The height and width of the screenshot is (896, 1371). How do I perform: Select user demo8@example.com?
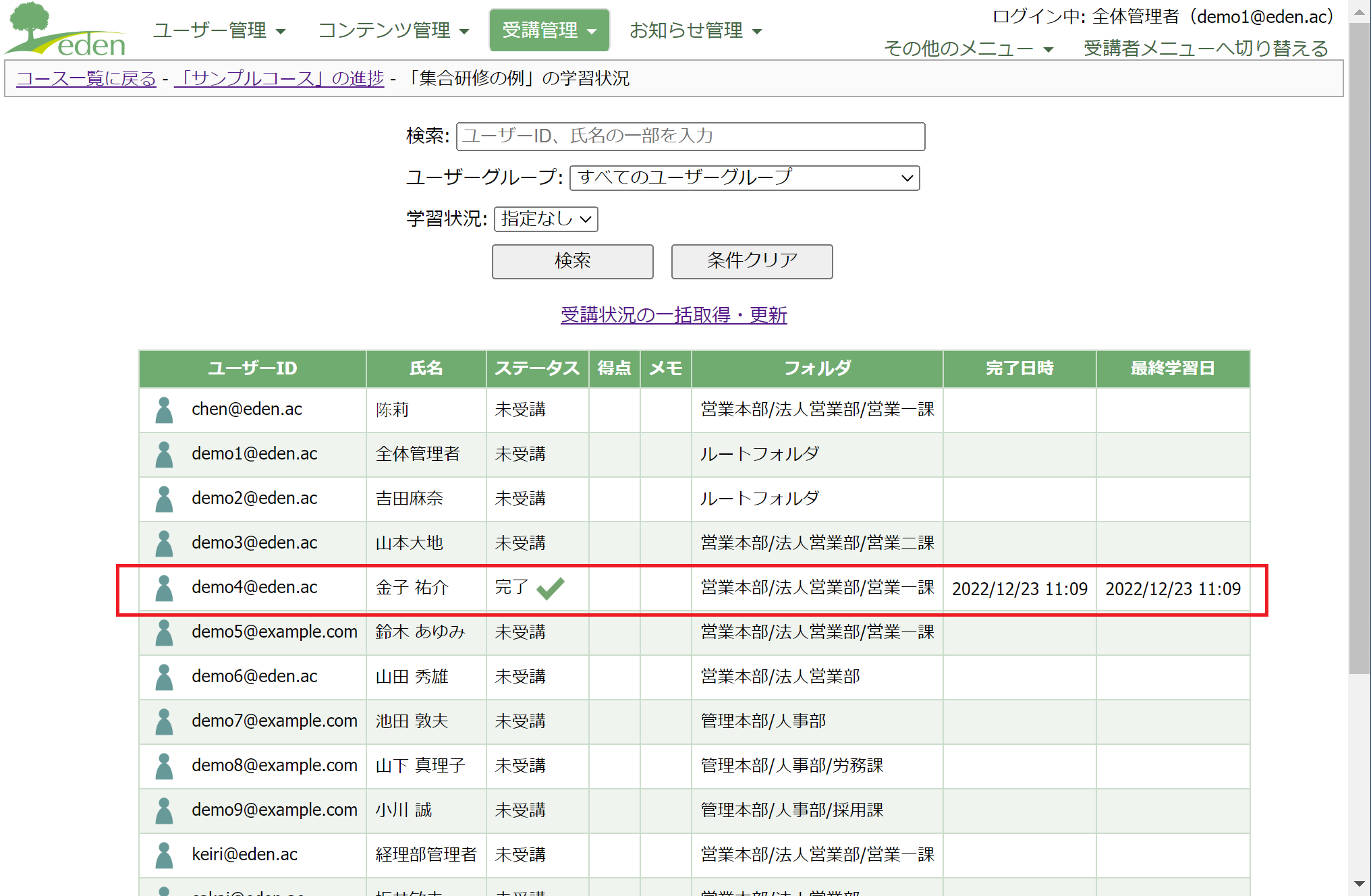[x=275, y=765]
